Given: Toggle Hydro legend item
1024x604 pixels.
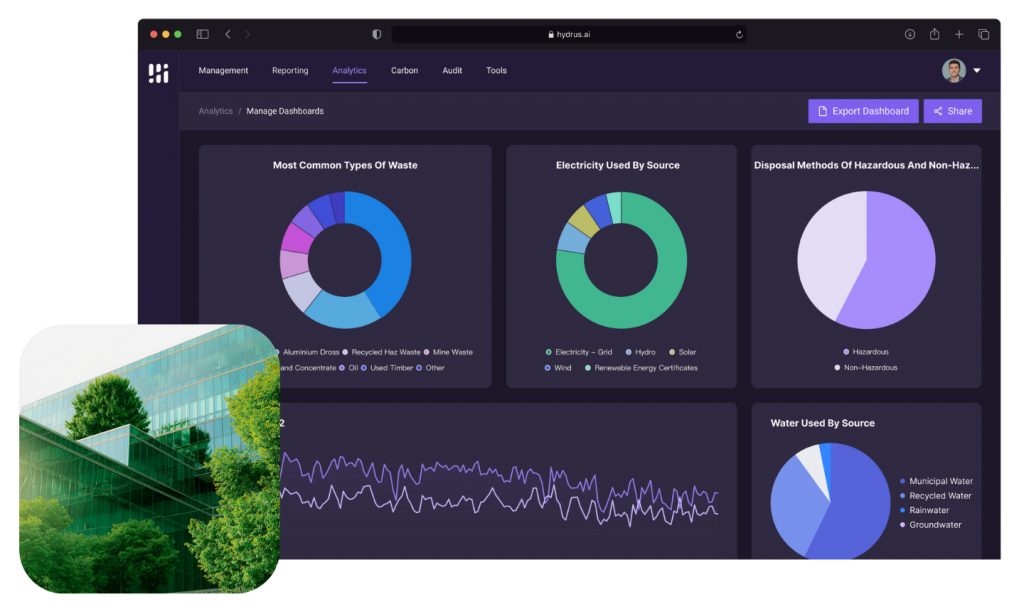Looking at the screenshot, I should tap(640, 352).
